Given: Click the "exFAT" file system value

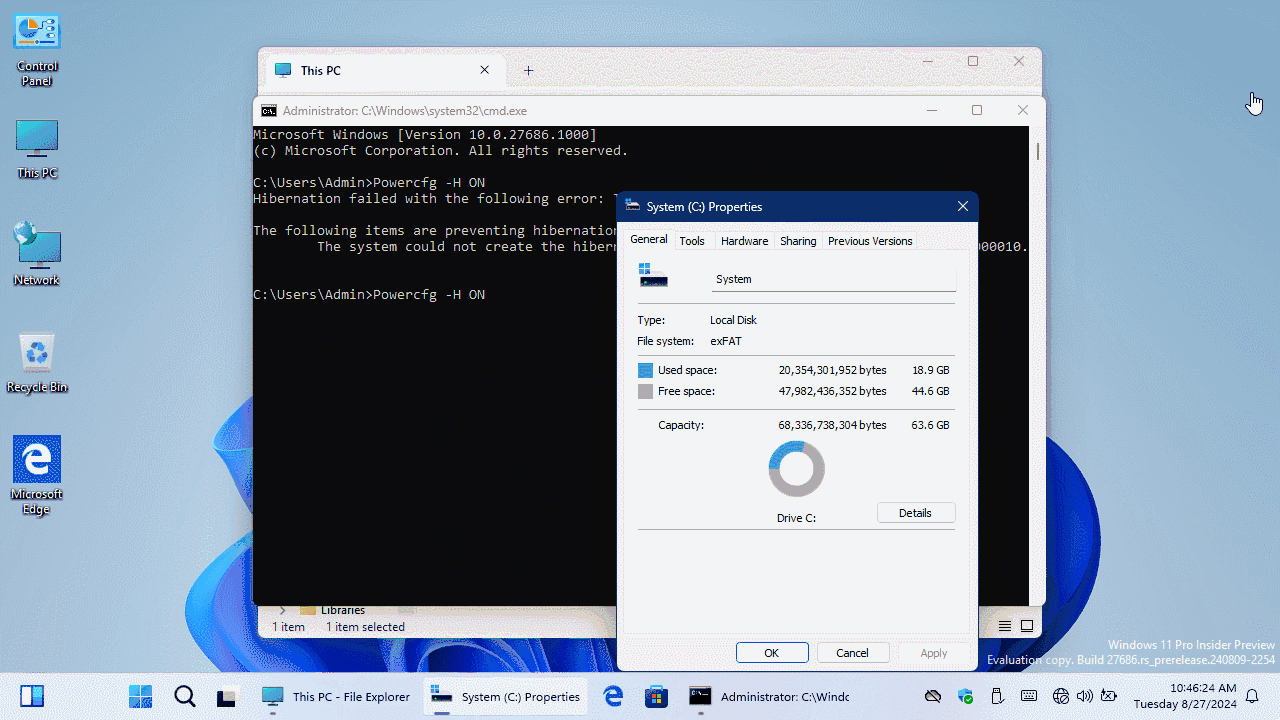Looking at the screenshot, I should click(x=726, y=342).
